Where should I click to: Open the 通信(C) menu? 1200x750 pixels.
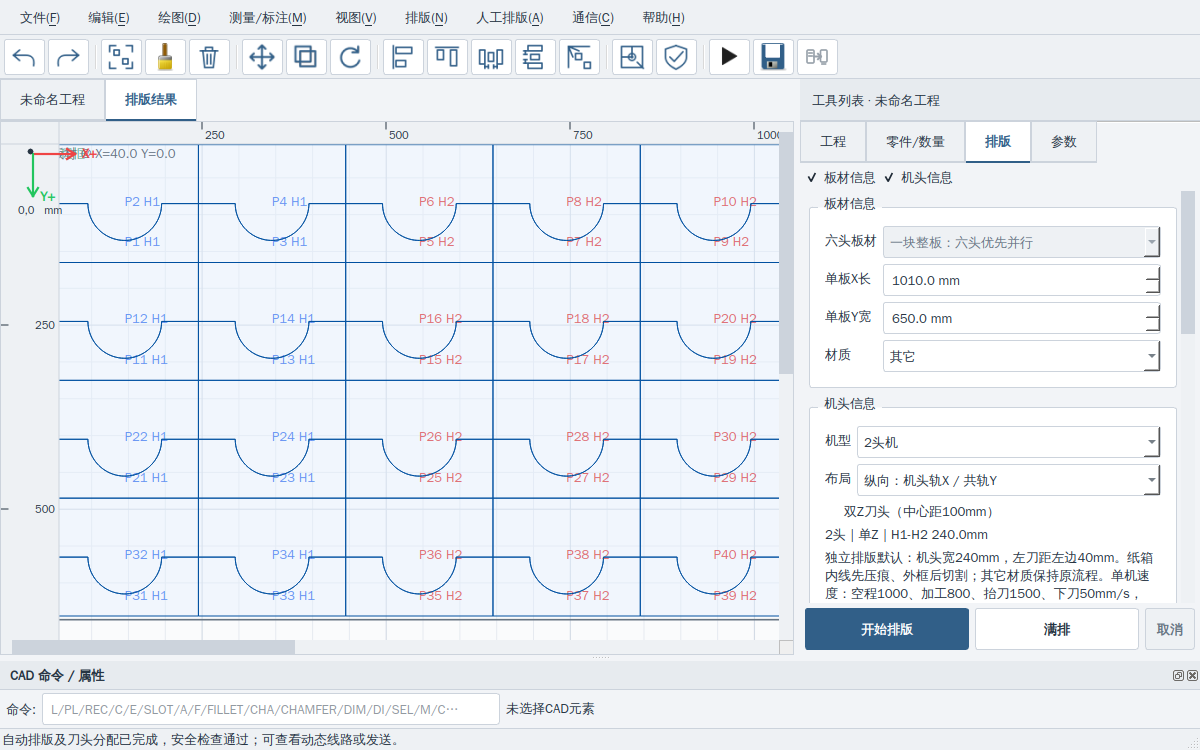[593, 17]
